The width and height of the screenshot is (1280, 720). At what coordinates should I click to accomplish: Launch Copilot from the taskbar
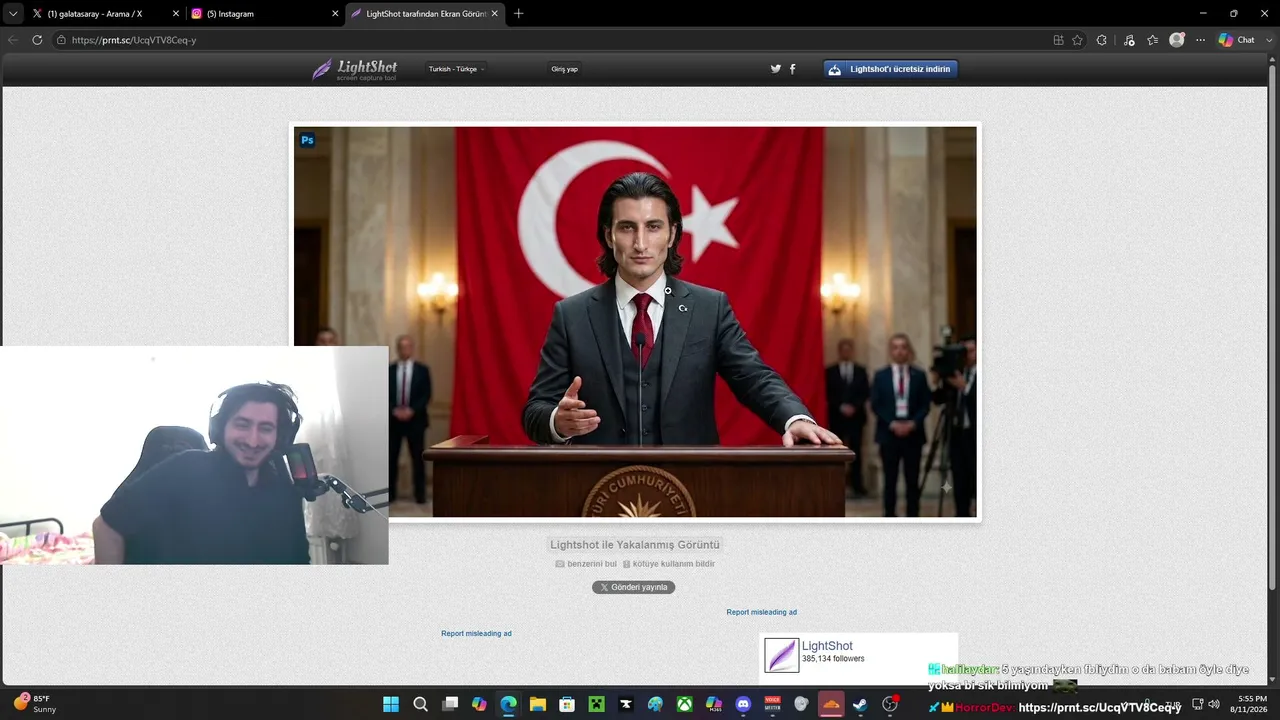click(479, 704)
